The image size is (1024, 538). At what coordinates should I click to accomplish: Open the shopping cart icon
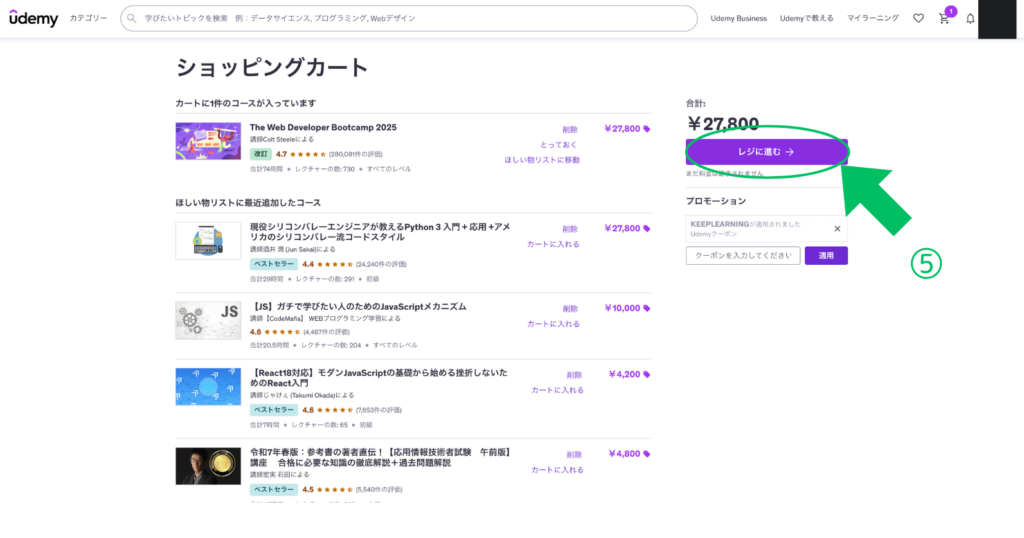(944, 18)
